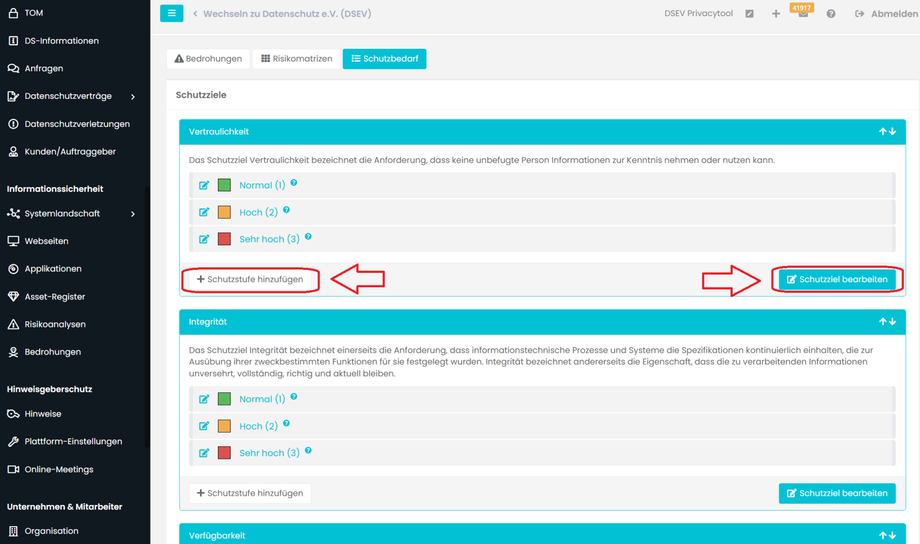Click Schutzziel bearbeiten for Vertraulichkeit
This screenshot has width=920, height=544.
pyautogui.click(x=837, y=279)
